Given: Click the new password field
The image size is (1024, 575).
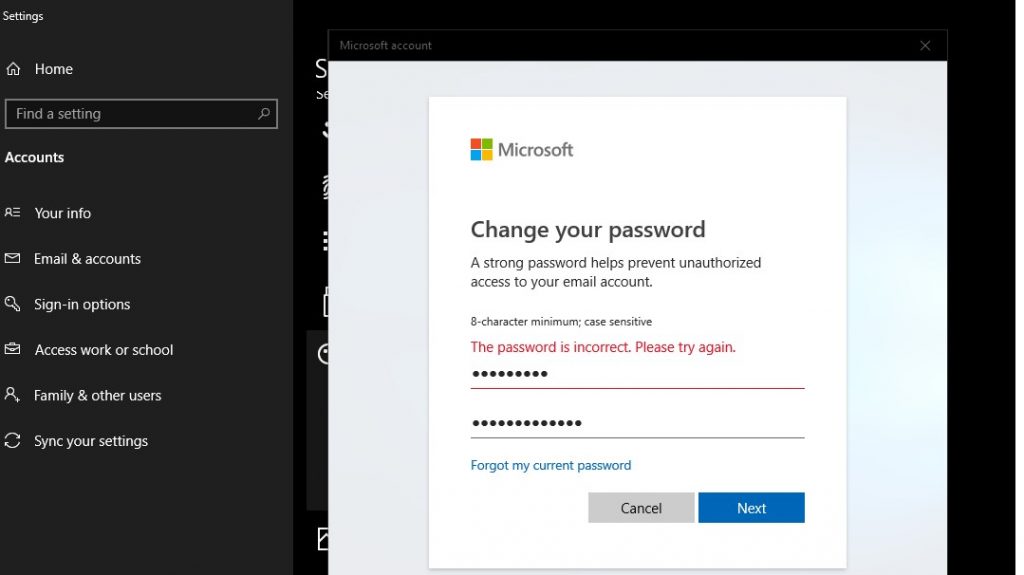Looking at the screenshot, I should pos(637,423).
